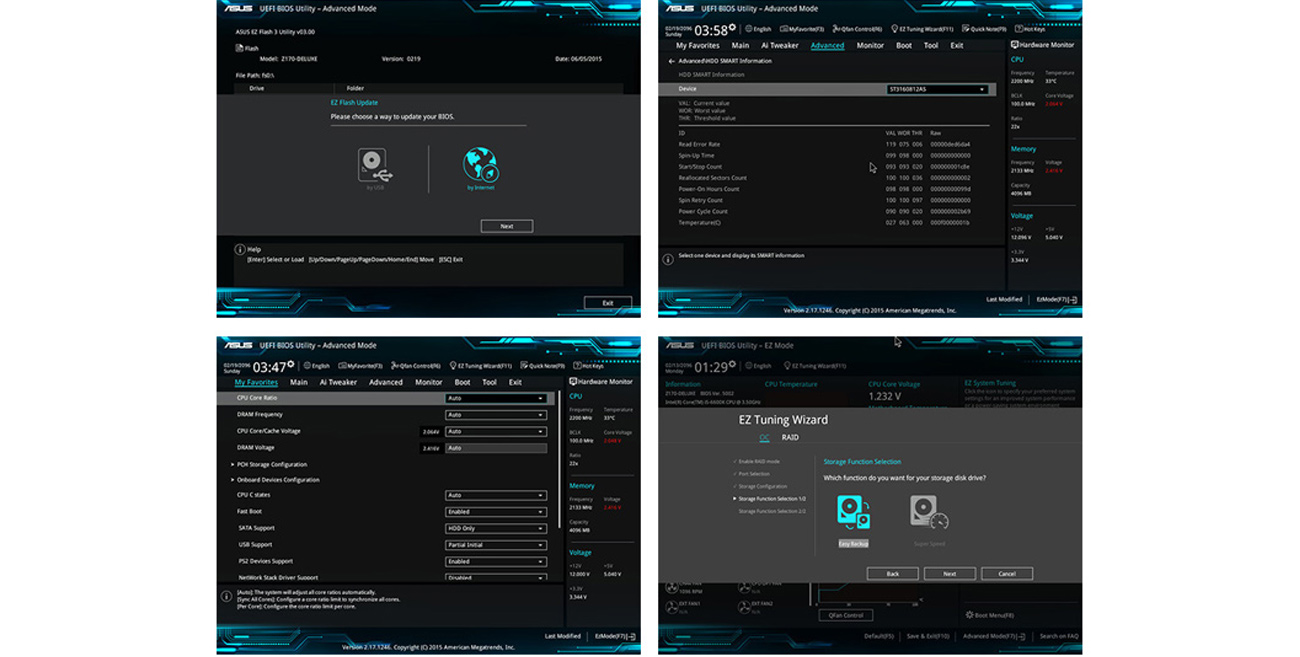Screen dimensions: 1300x657
Task: Click Advanced Mode(F7) in EZ Mode footer
Action: click(x=994, y=636)
